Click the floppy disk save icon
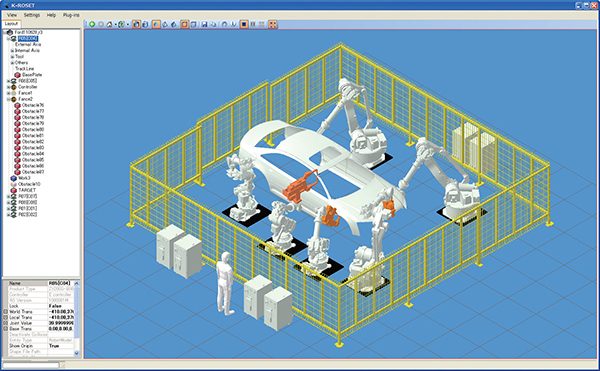This screenshot has width=600, height=371. pyautogui.click(x=204, y=24)
